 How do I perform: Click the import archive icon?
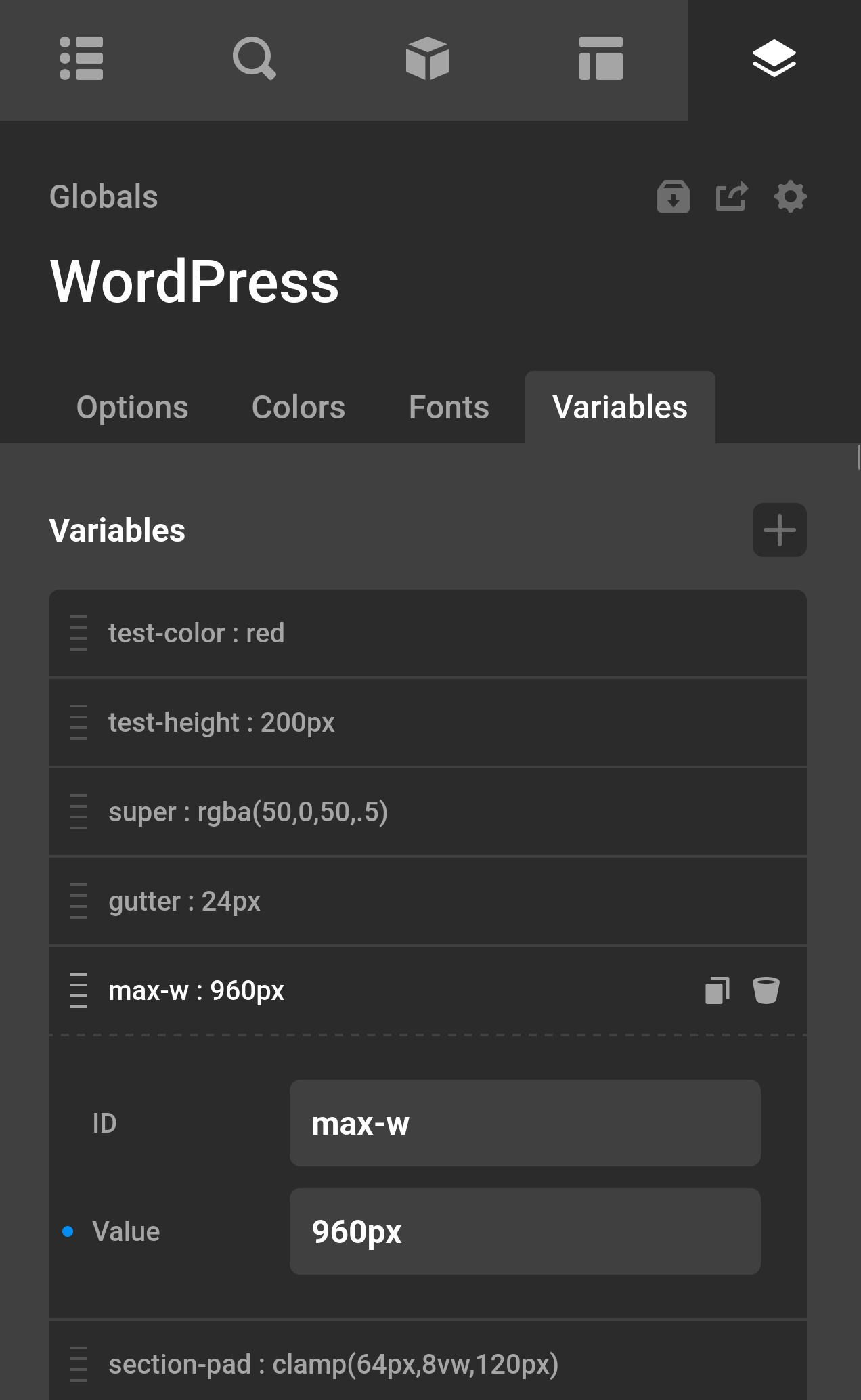[x=674, y=197]
